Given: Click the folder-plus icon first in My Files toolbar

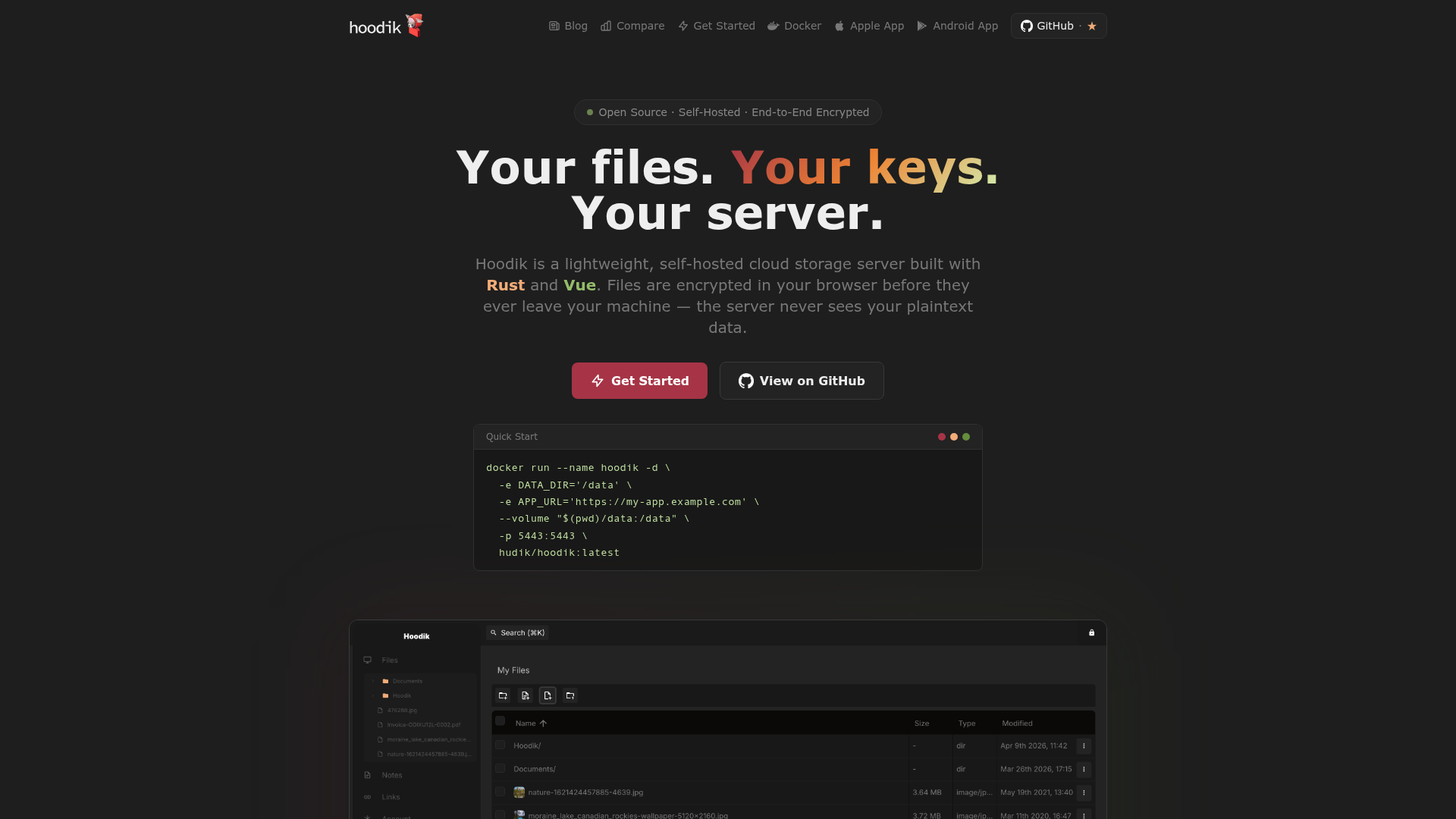Looking at the screenshot, I should 503,695.
